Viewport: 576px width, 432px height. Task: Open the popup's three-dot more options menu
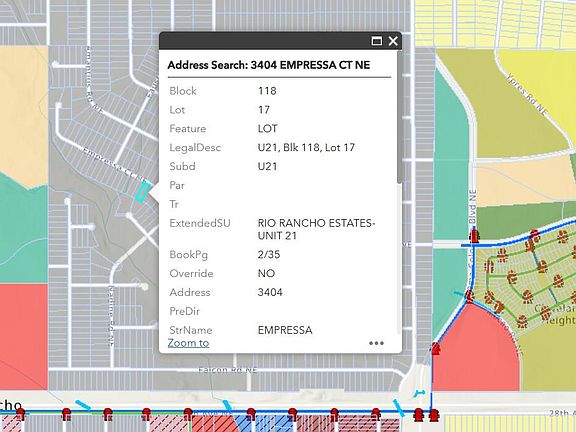coord(376,343)
